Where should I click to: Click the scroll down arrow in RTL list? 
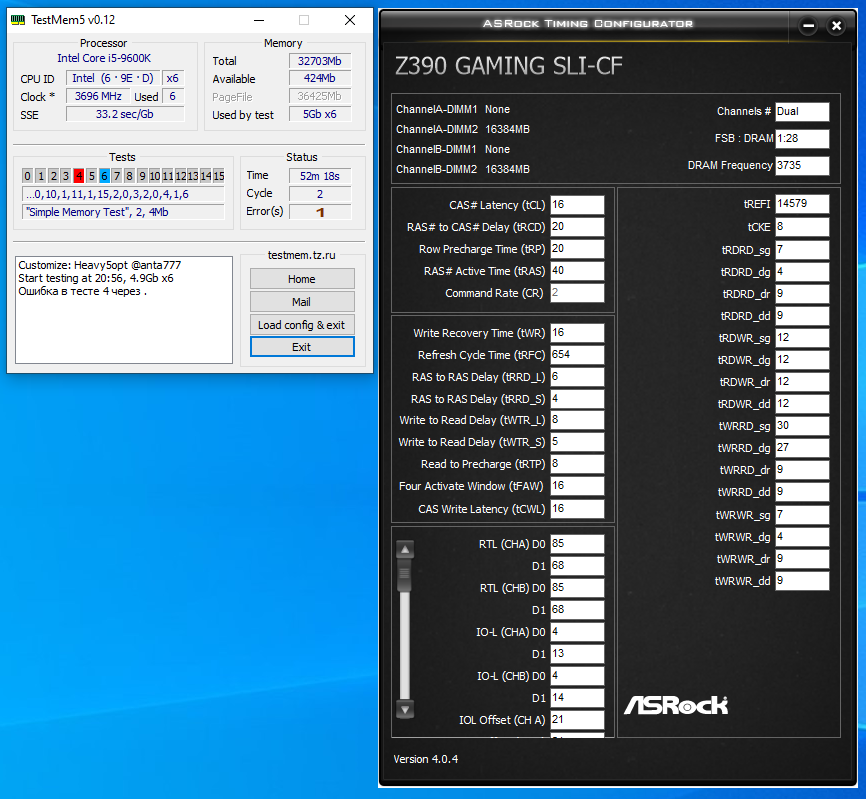pos(405,710)
